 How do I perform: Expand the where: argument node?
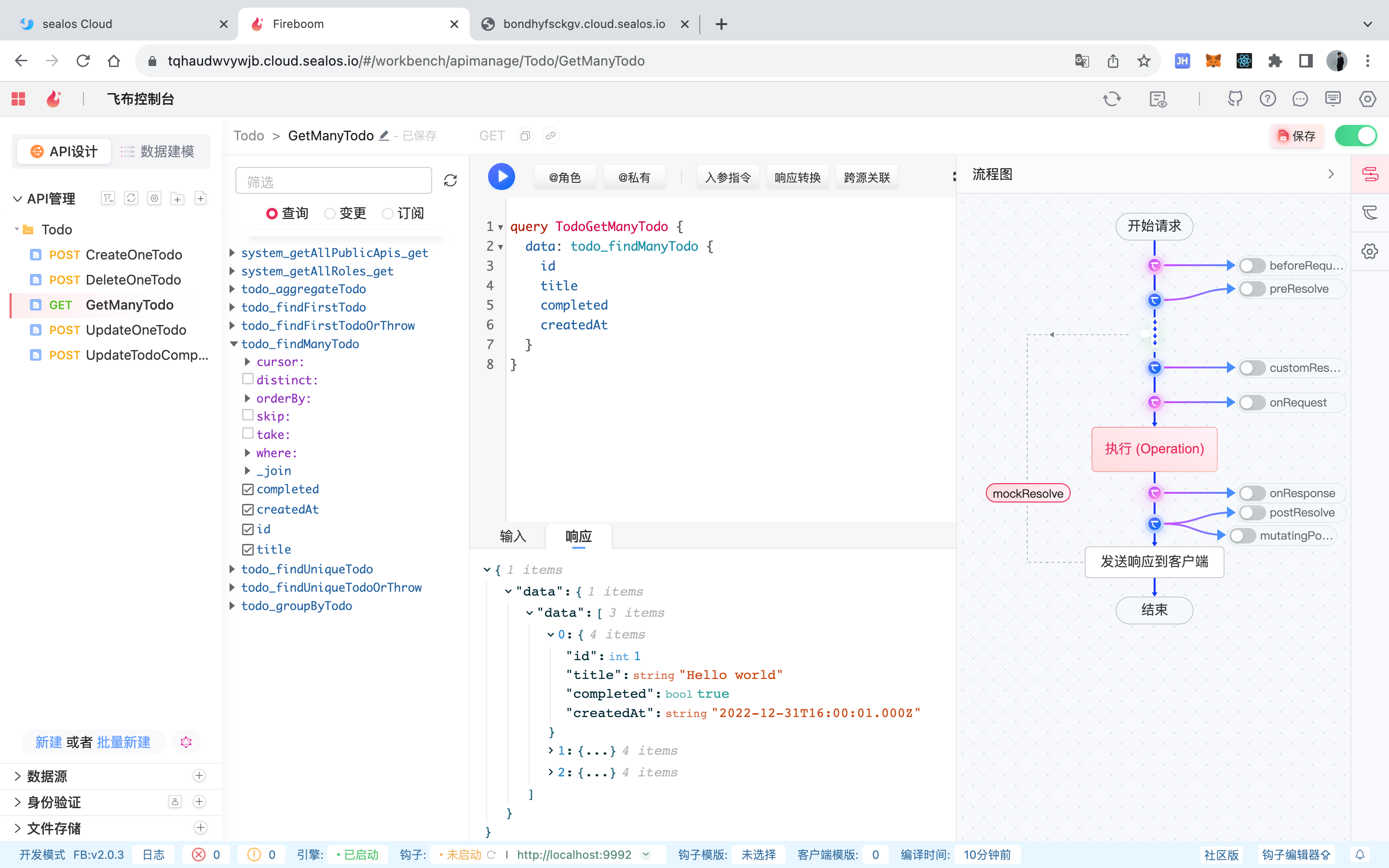[247, 453]
